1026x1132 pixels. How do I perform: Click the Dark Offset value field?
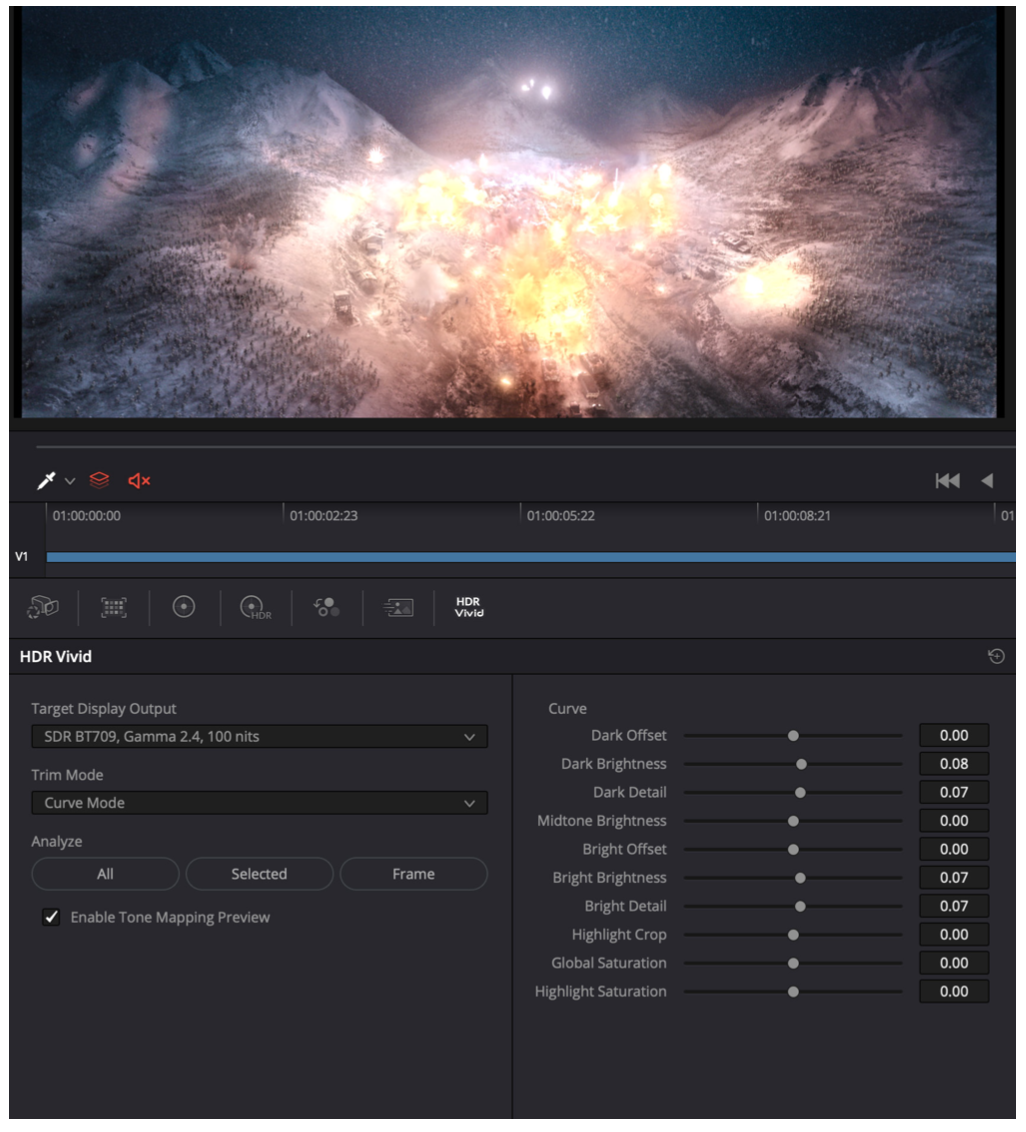(x=954, y=736)
